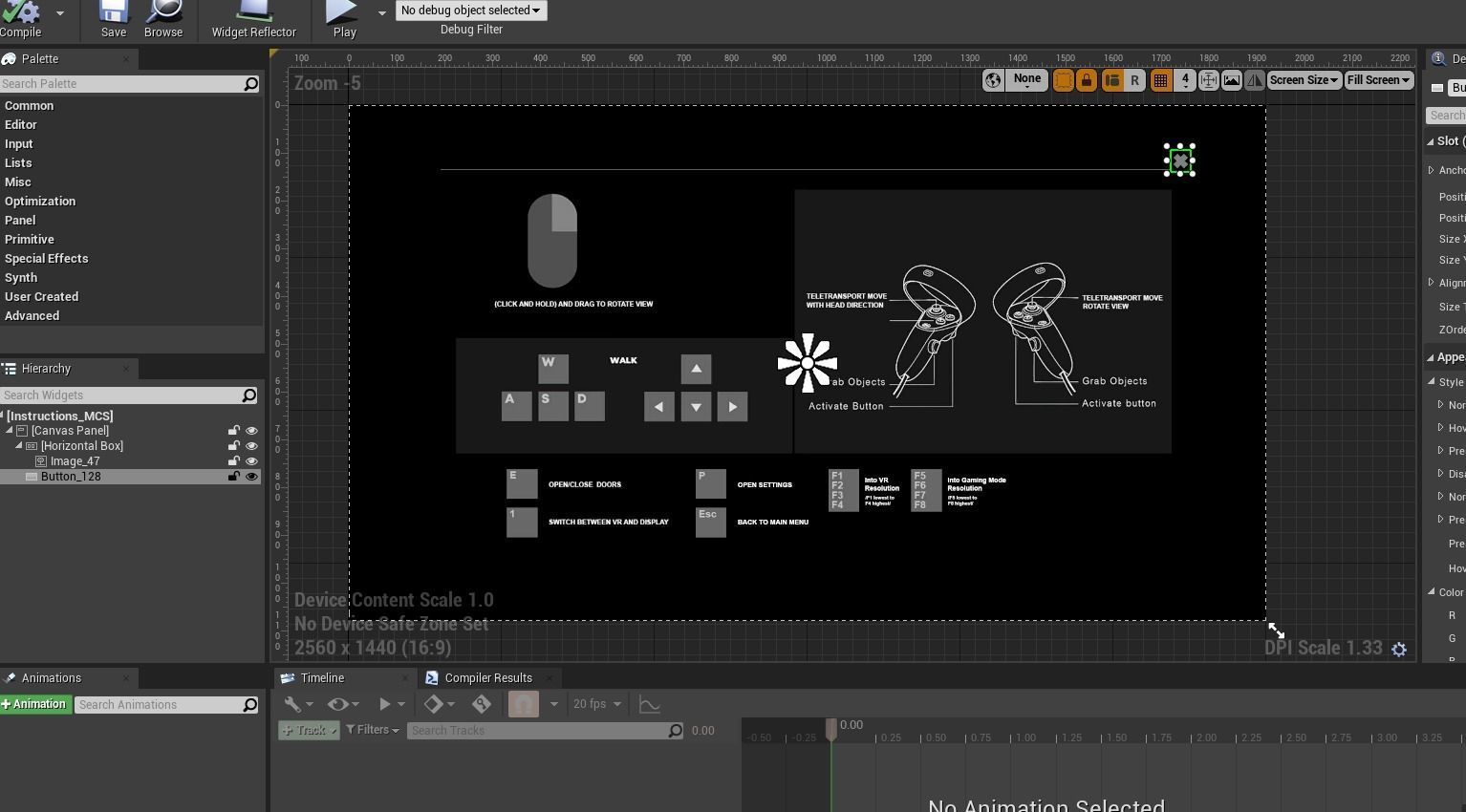The height and width of the screenshot is (812, 1466).
Task: Open the Panel palette category
Action: coord(20,221)
